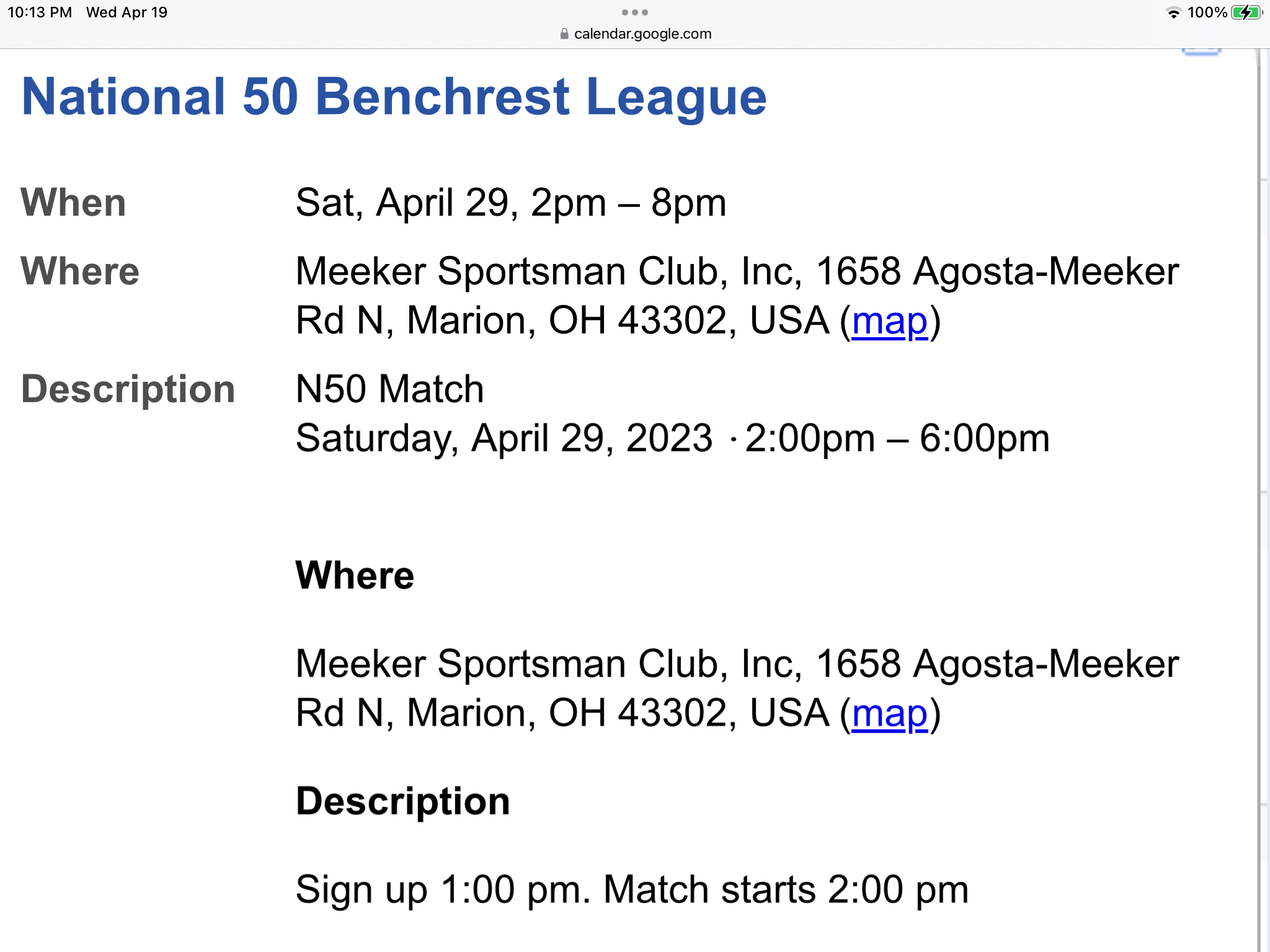Tap the 100% battery percentage text
This screenshot has height=952, width=1270.
(1207, 12)
